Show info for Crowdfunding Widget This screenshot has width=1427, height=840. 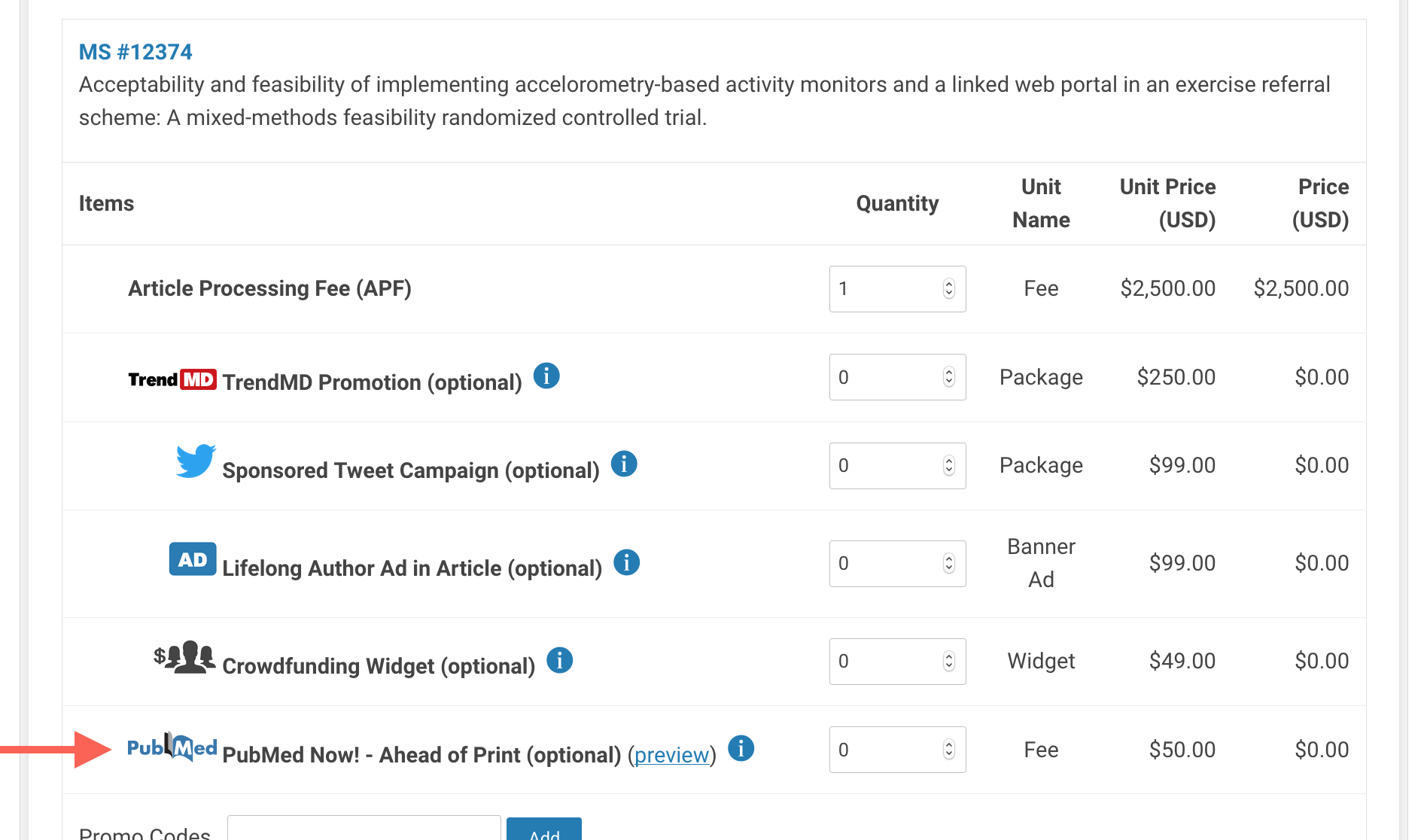pos(559,660)
